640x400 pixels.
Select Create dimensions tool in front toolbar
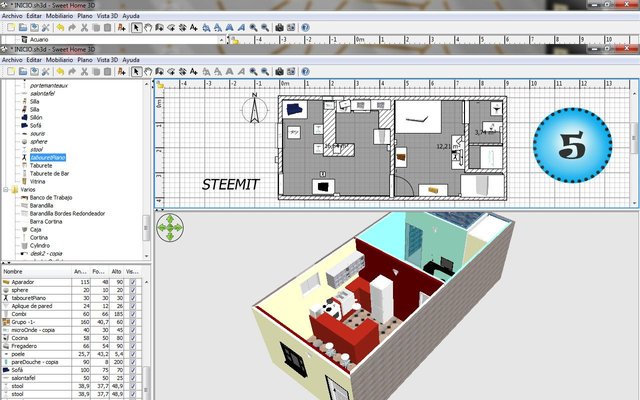click(182, 71)
